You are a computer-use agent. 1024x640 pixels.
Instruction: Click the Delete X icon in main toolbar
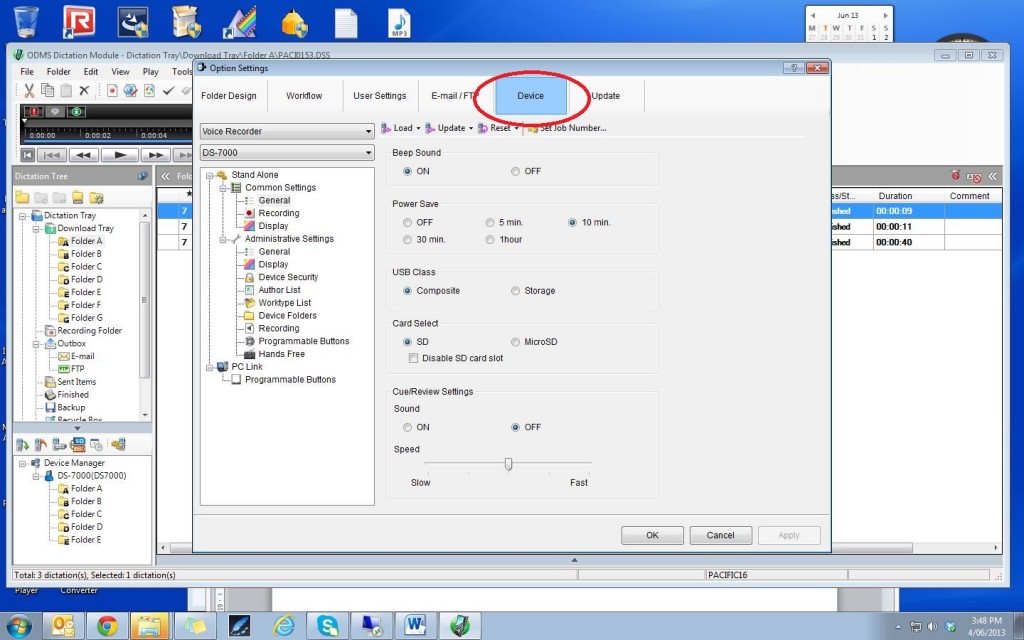coord(84,91)
